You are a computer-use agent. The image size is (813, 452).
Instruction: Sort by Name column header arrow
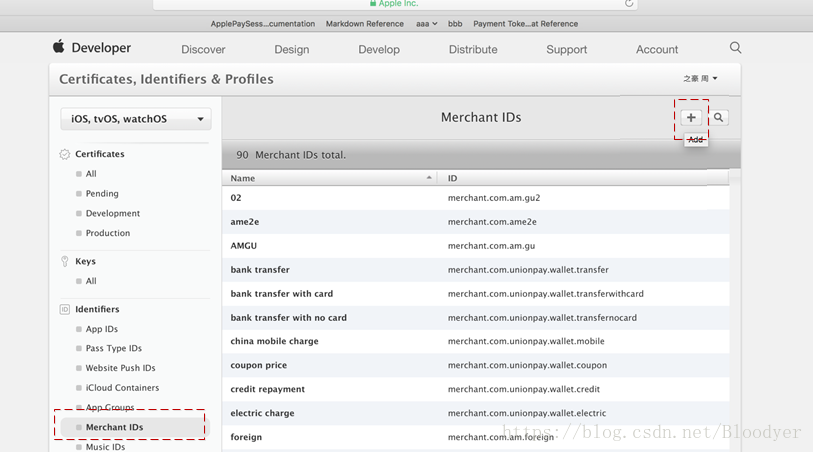(x=429, y=178)
